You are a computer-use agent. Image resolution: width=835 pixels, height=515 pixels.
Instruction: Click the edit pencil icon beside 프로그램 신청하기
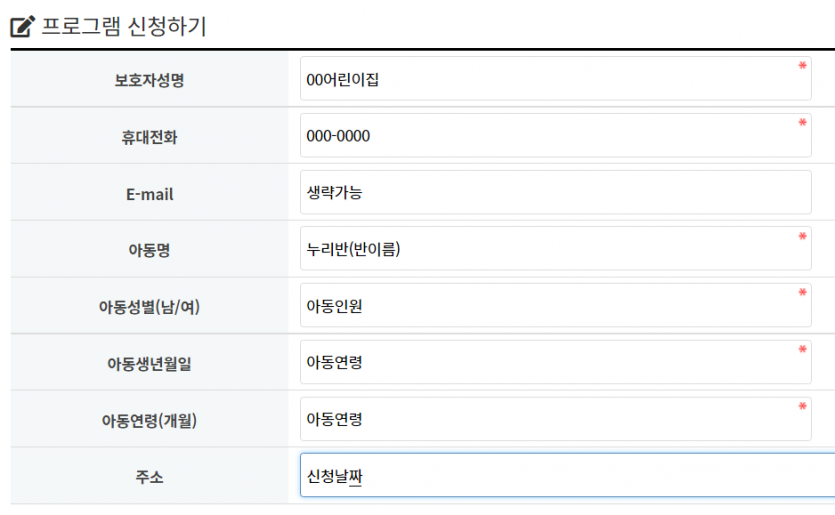coord(22,27)
